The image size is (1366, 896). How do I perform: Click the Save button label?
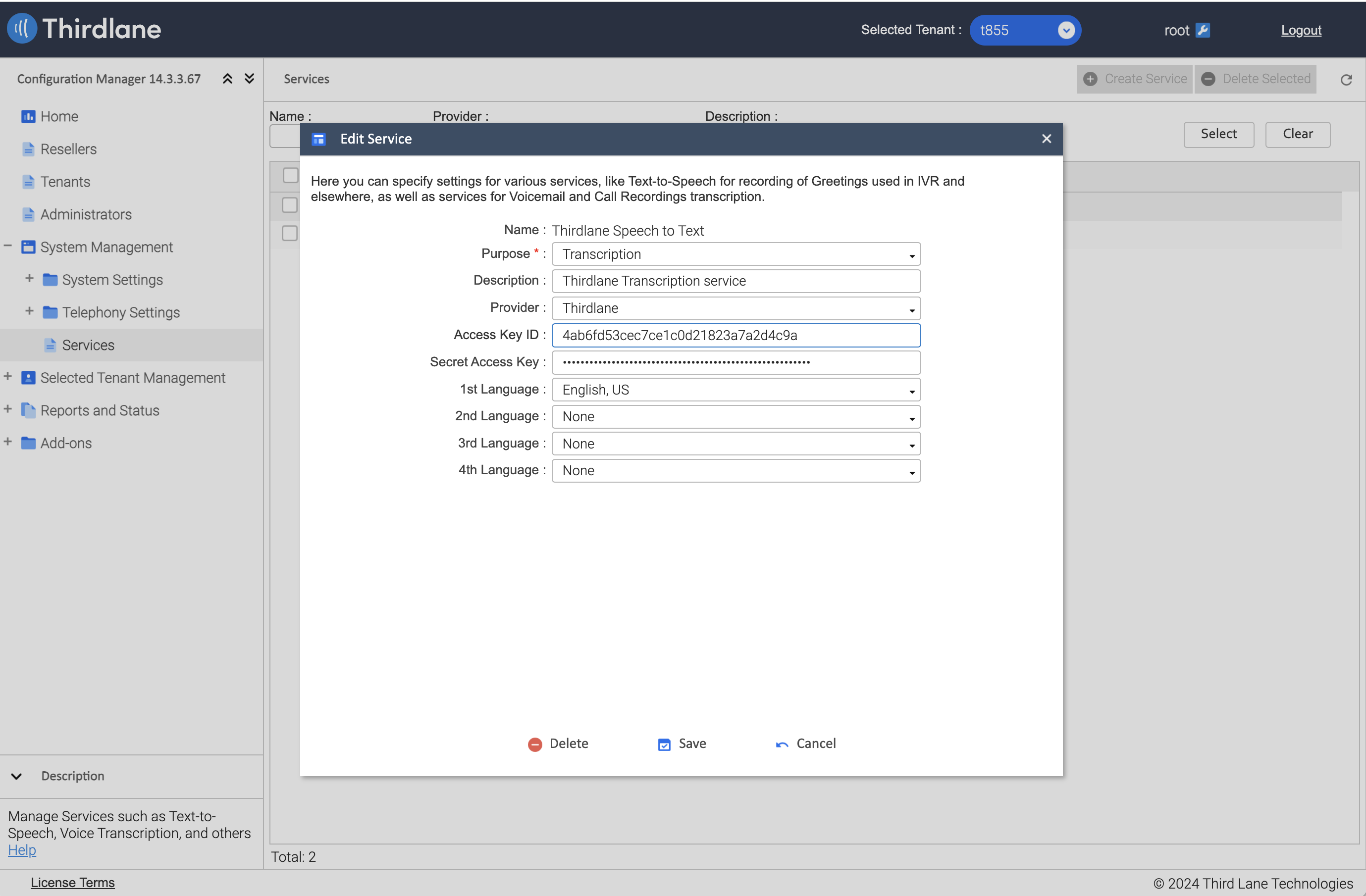[x=692, y=744]
